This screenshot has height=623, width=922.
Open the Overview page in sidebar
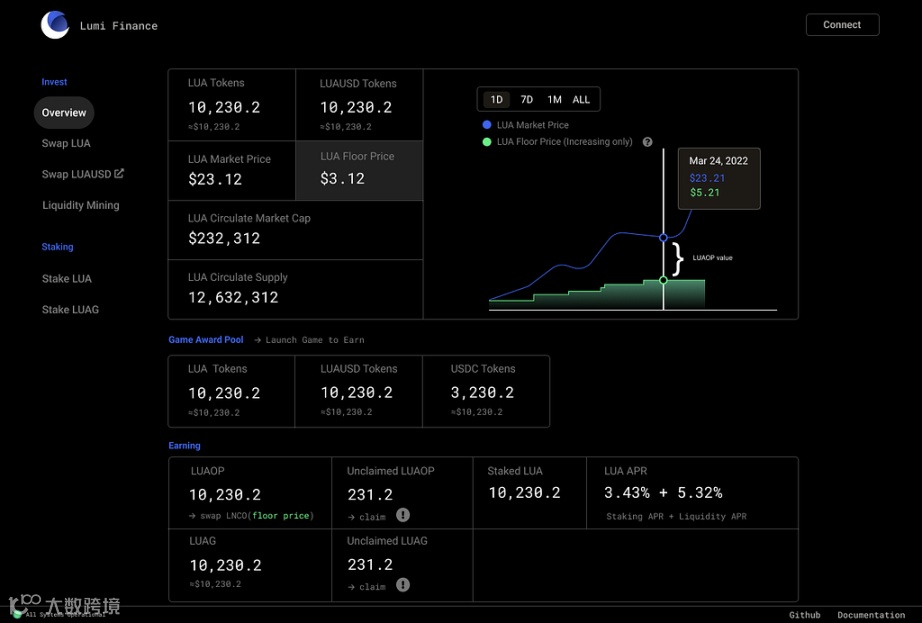click(64, 112)
